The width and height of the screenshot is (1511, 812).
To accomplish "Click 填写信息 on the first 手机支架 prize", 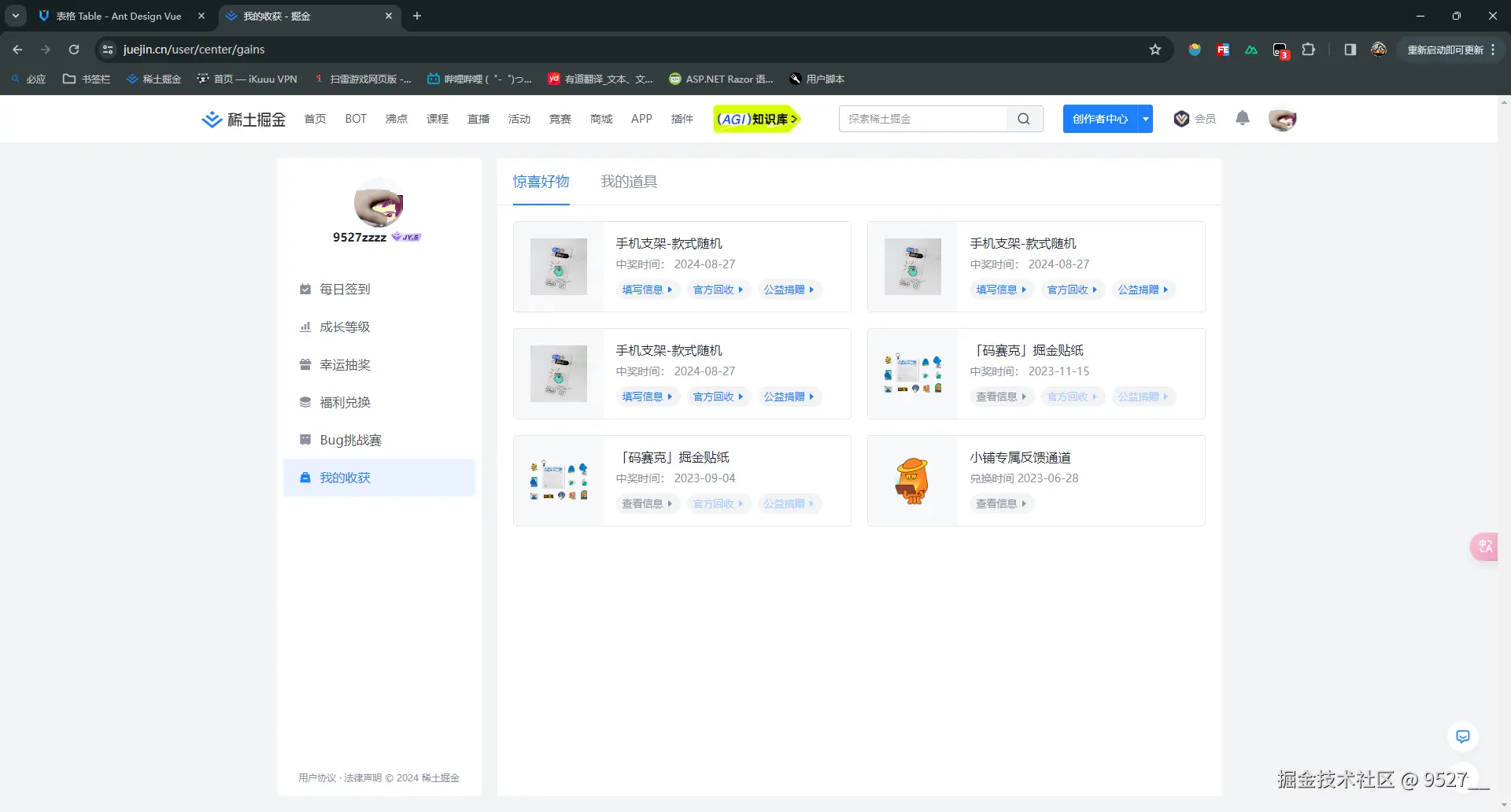I will pyautogui.click(x=646, y=290).
